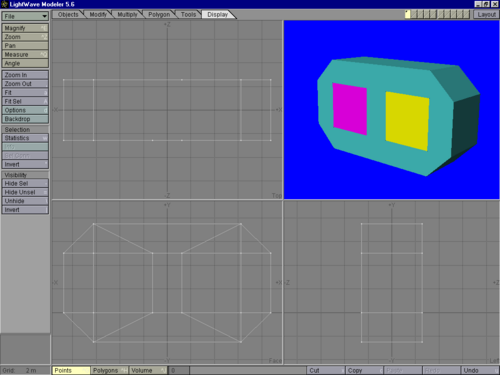Switch to Layout application button
500x375 pixels.
(x=486, y=14)
